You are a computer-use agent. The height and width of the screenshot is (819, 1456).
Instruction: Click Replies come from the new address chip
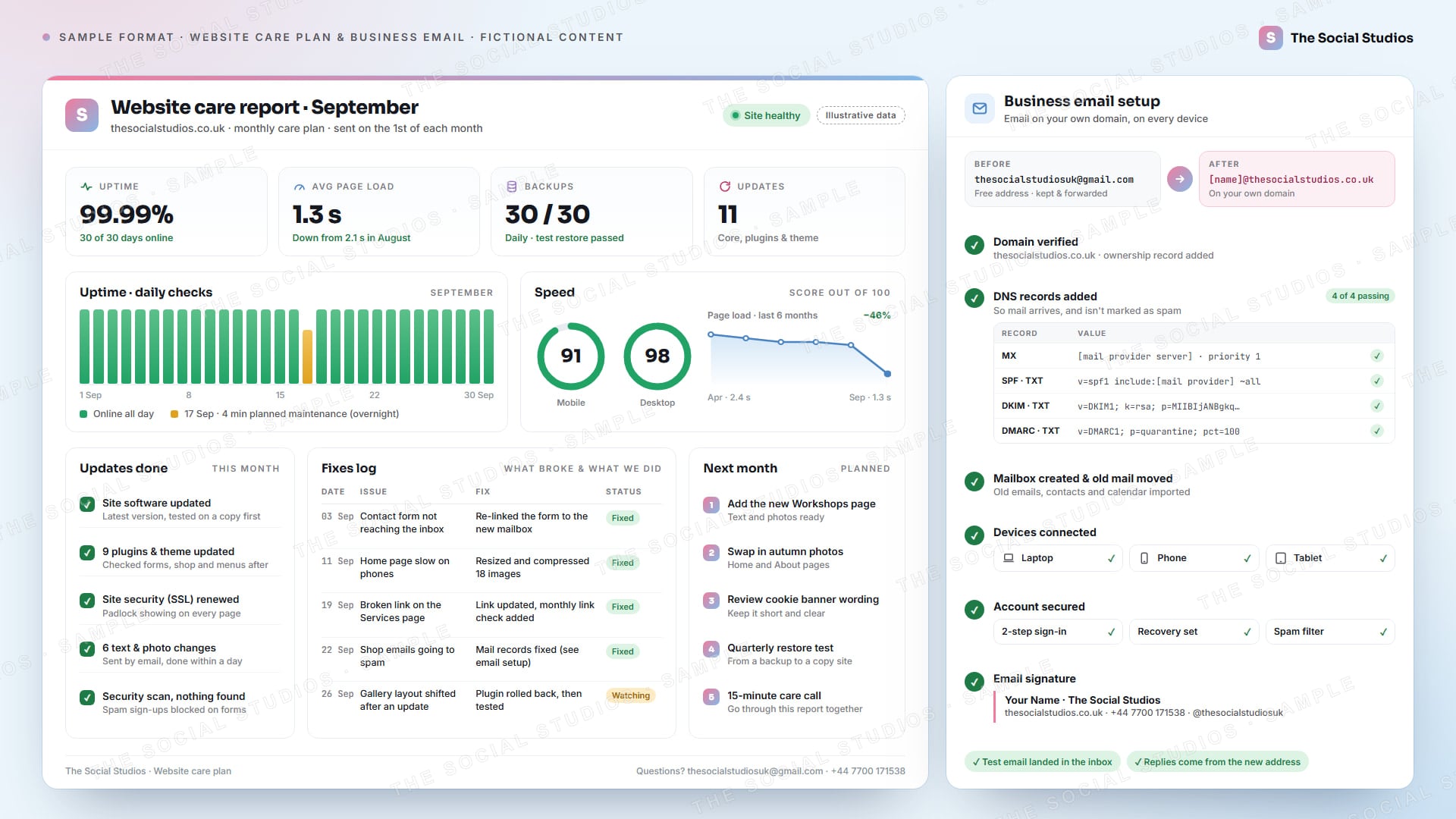tap(1217, 762)
